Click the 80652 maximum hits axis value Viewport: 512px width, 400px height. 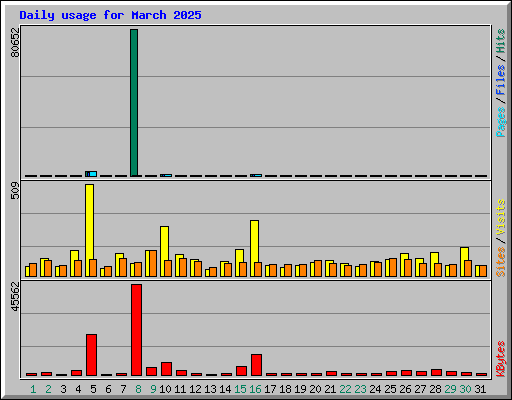[x=15, y=42]
